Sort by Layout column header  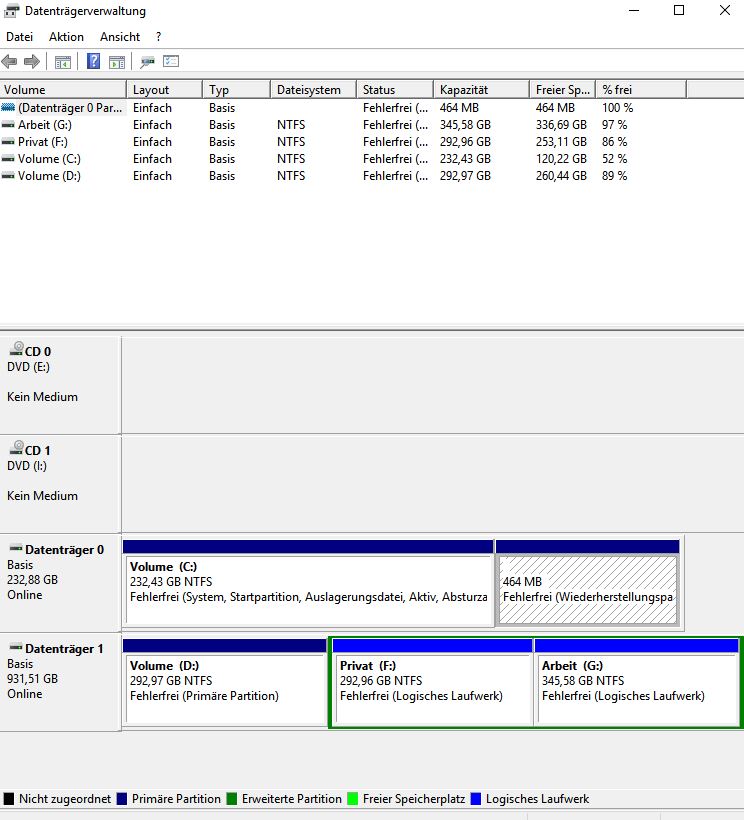[164, 89]
